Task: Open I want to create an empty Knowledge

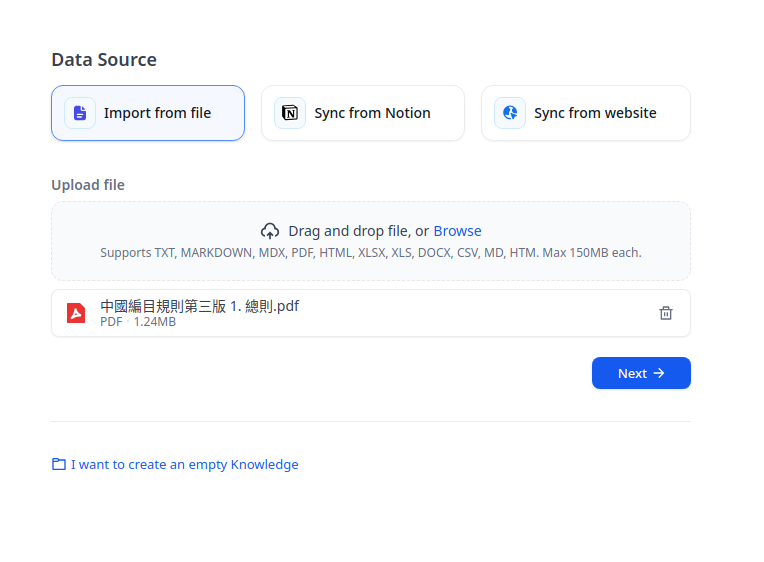Action: [185, 465]
